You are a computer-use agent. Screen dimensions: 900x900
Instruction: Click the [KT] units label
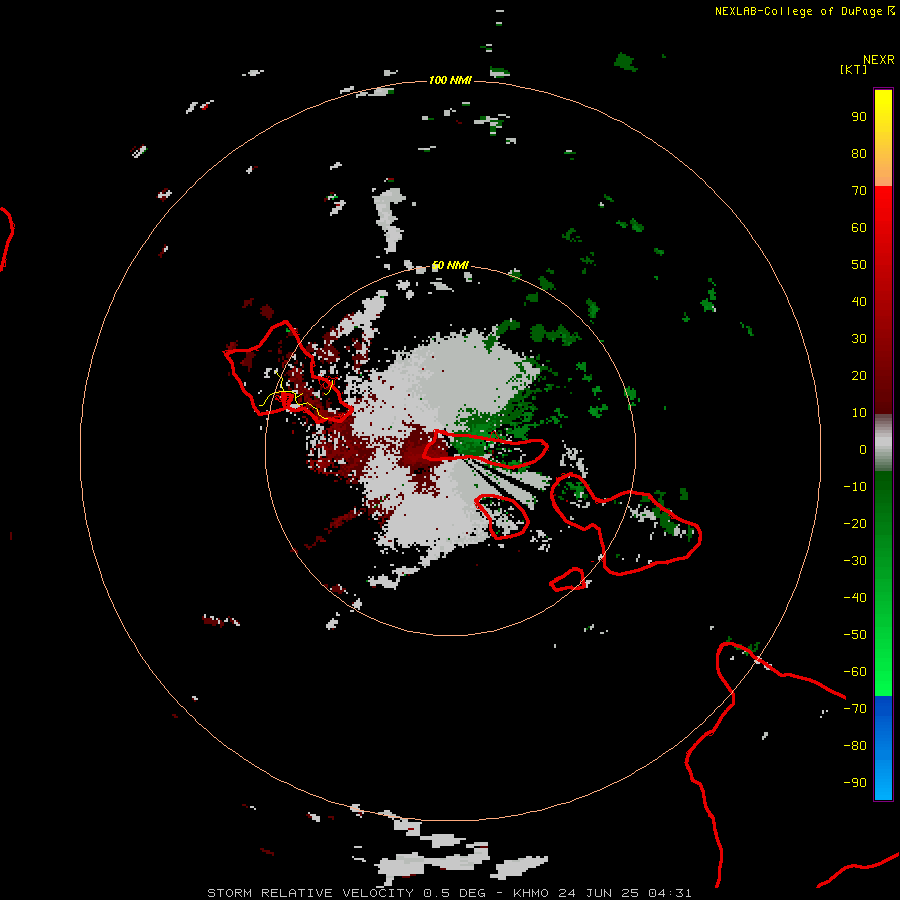click(x=853, y=69)
